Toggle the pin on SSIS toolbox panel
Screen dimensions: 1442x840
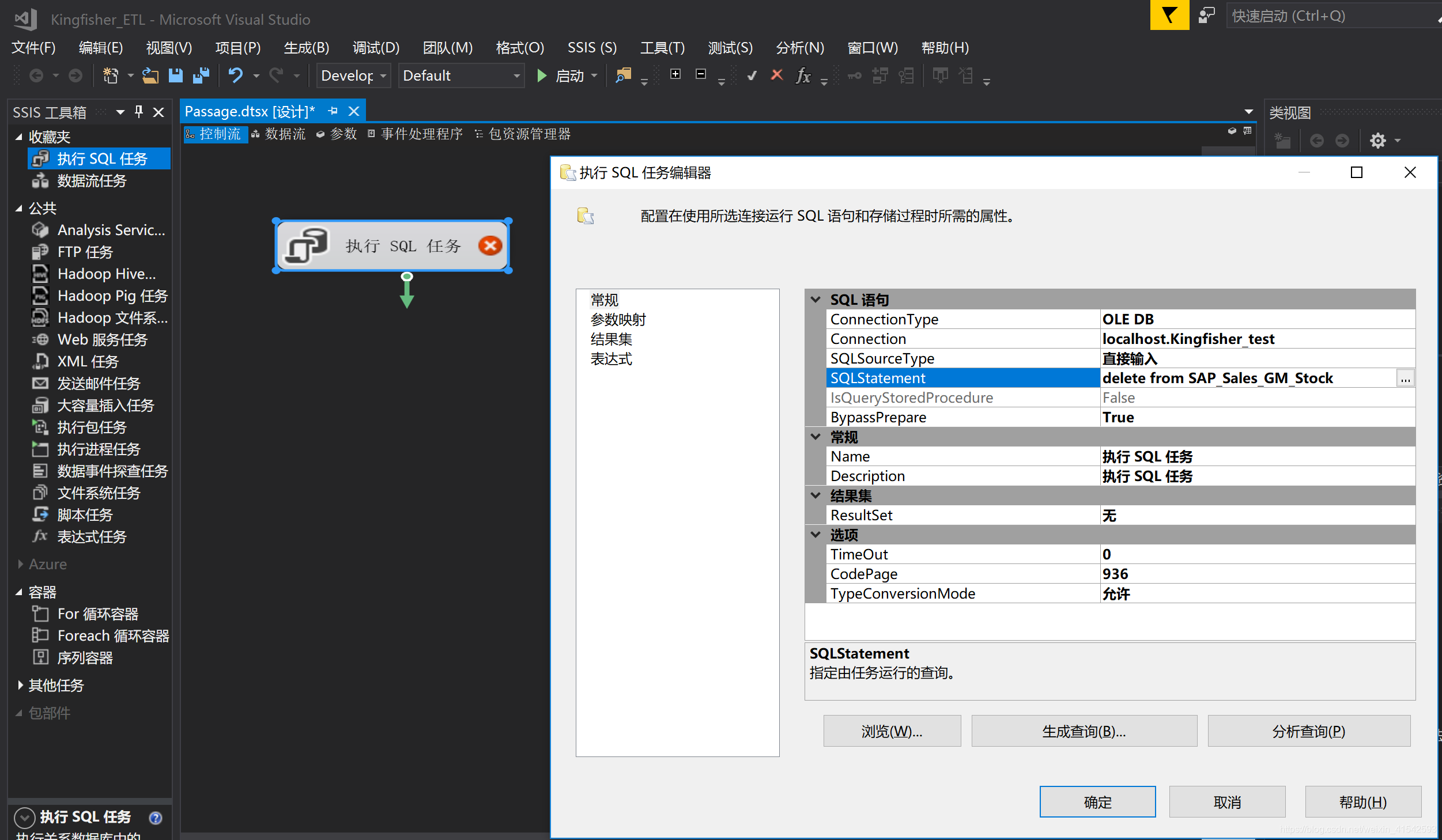139,112
